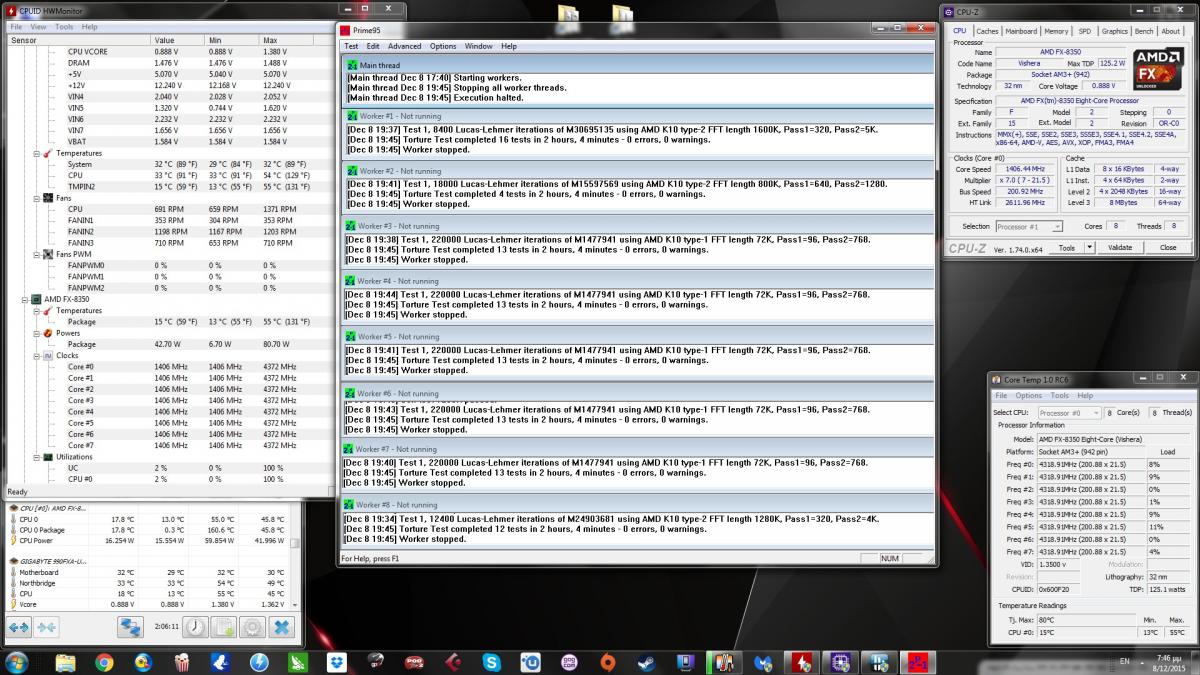The height and width of the screenshot is (675, 1200).
Task: Click Temperatures thermometer icon under AMD FX-8350
Action: pos(48,310)
